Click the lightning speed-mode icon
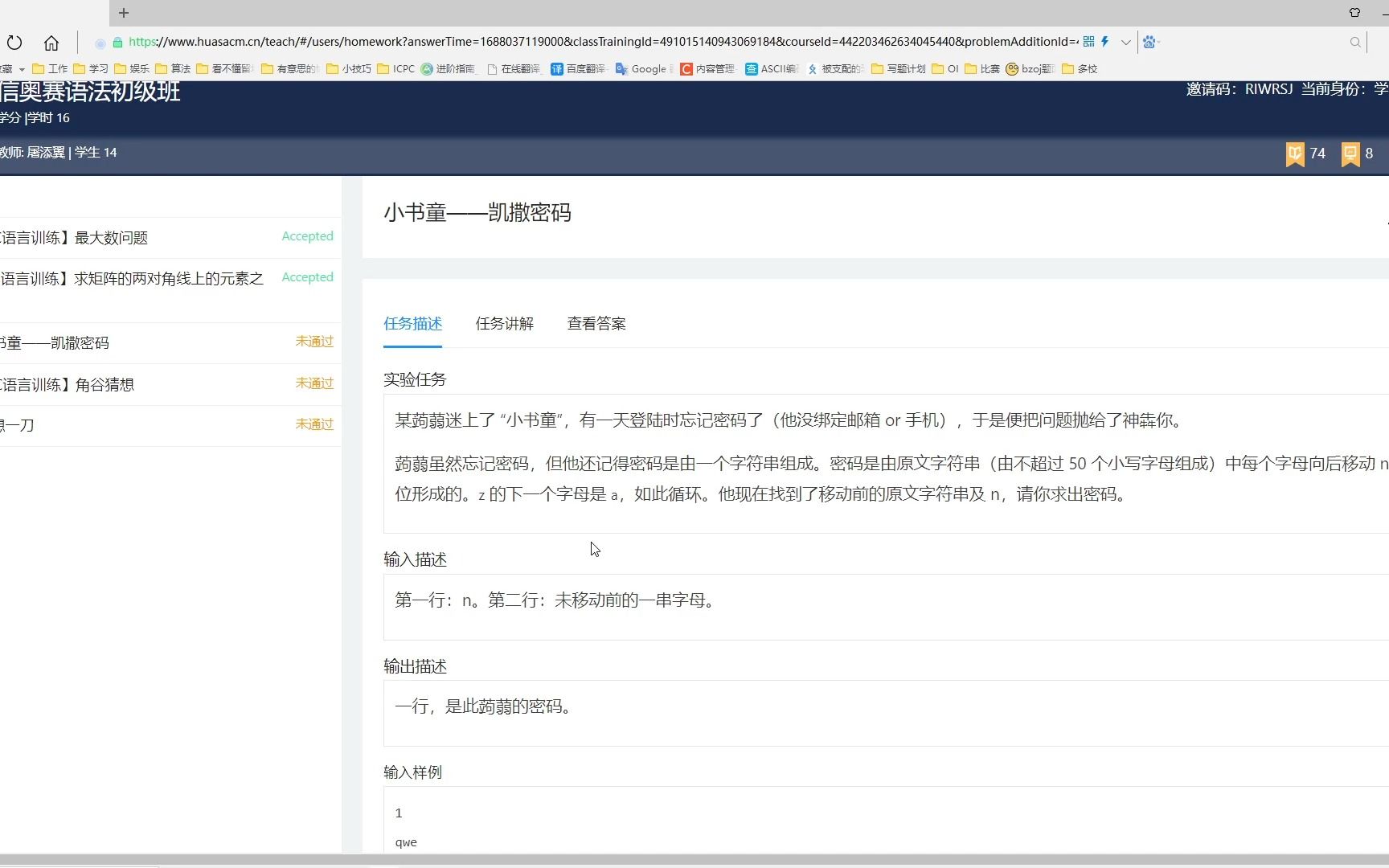This screenshot has height=868, width=1389. pyautogui.click(x=1105, y=42)
